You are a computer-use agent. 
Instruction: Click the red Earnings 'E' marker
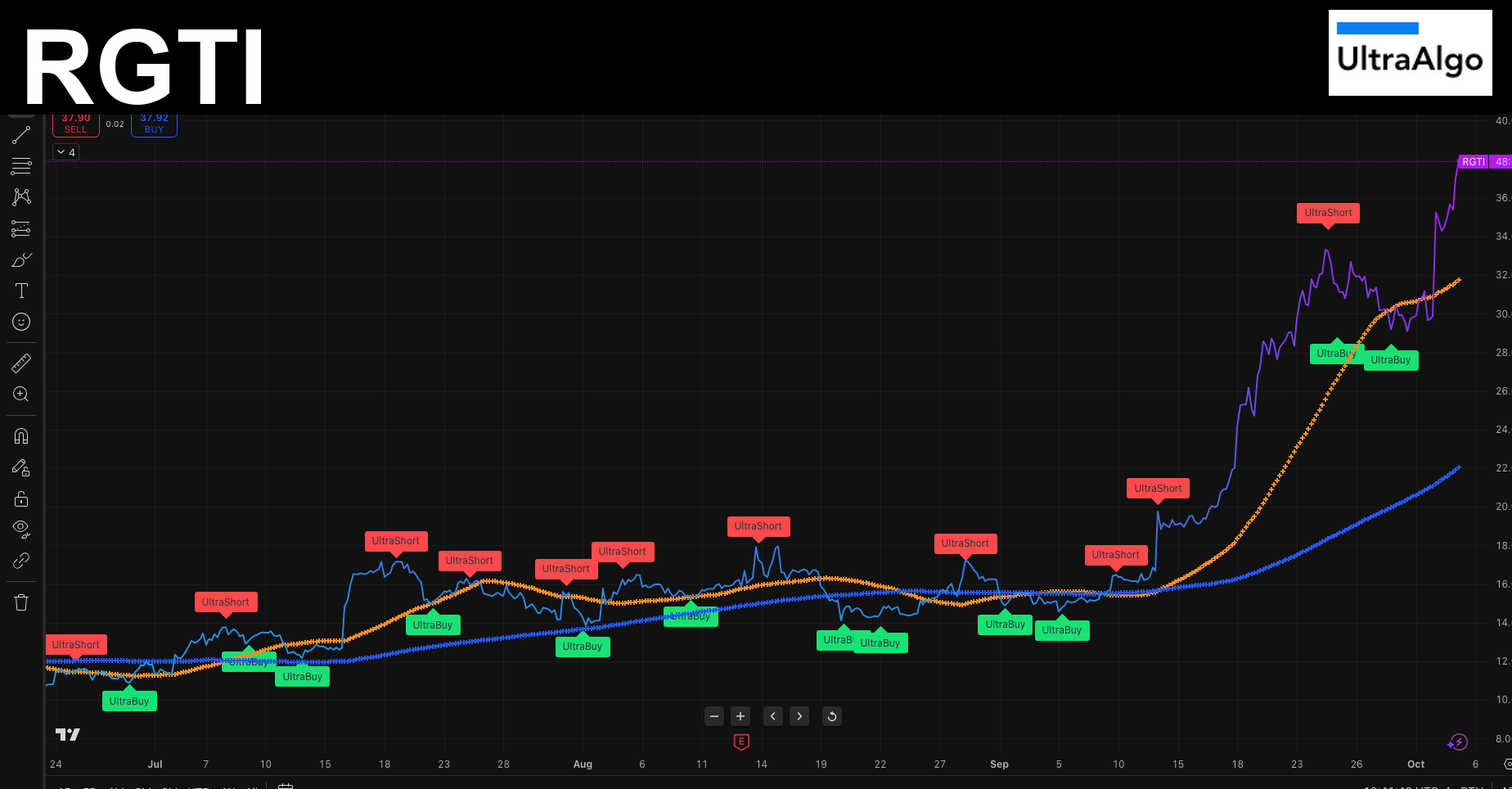pos(741,742)
